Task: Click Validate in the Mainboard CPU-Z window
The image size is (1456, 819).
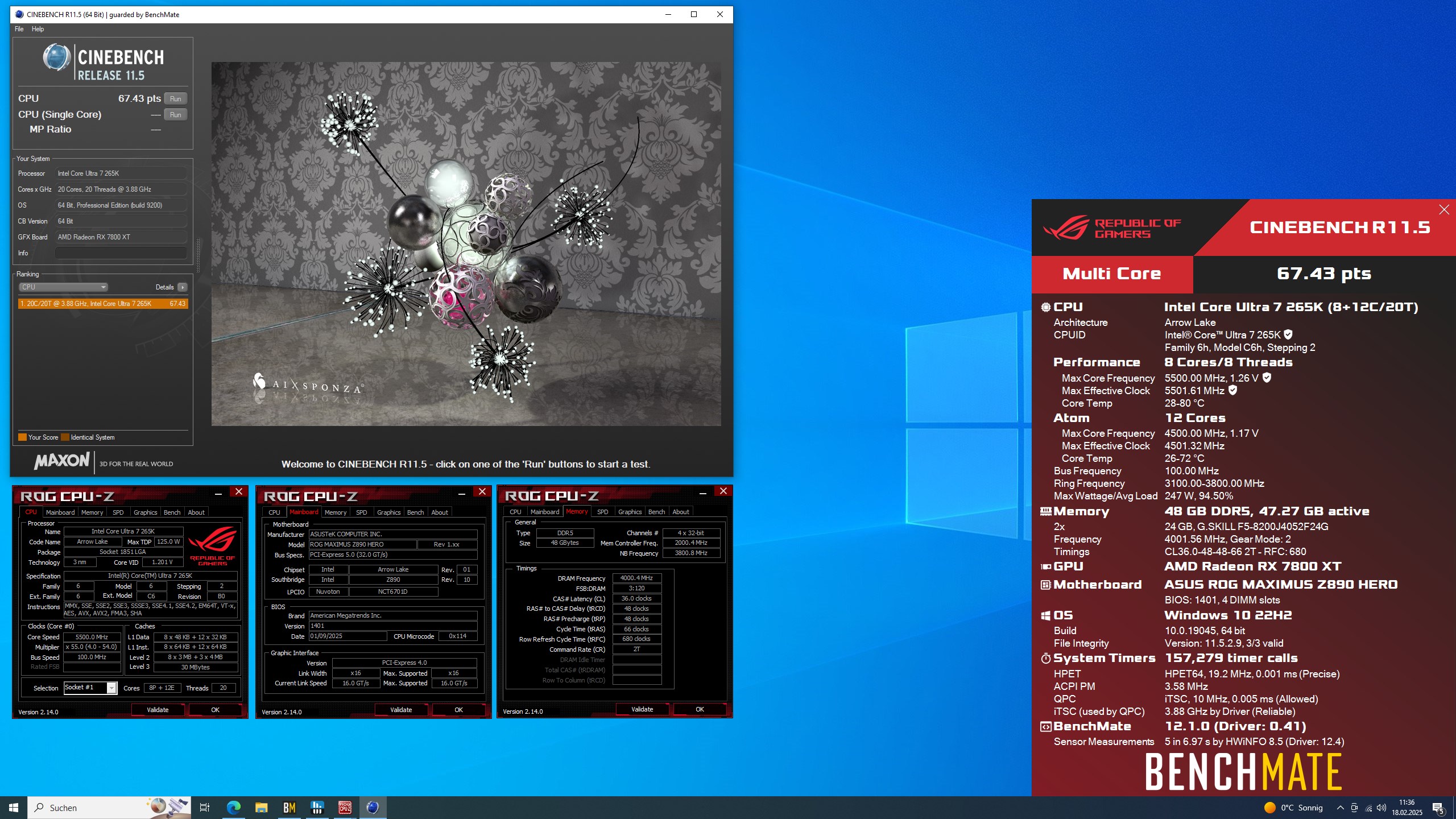Action: pos(401,710)
